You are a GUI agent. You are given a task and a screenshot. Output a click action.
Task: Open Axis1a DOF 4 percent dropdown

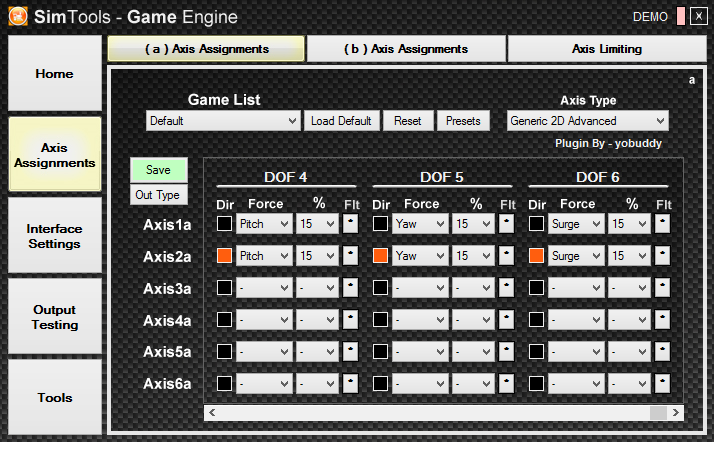coord(317,224)
